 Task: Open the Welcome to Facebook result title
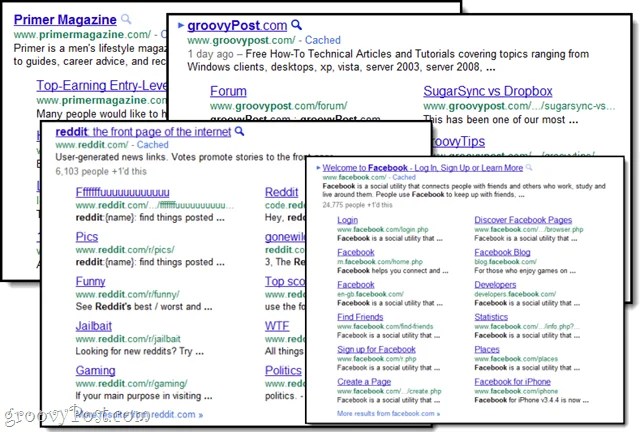pos(422,167)
